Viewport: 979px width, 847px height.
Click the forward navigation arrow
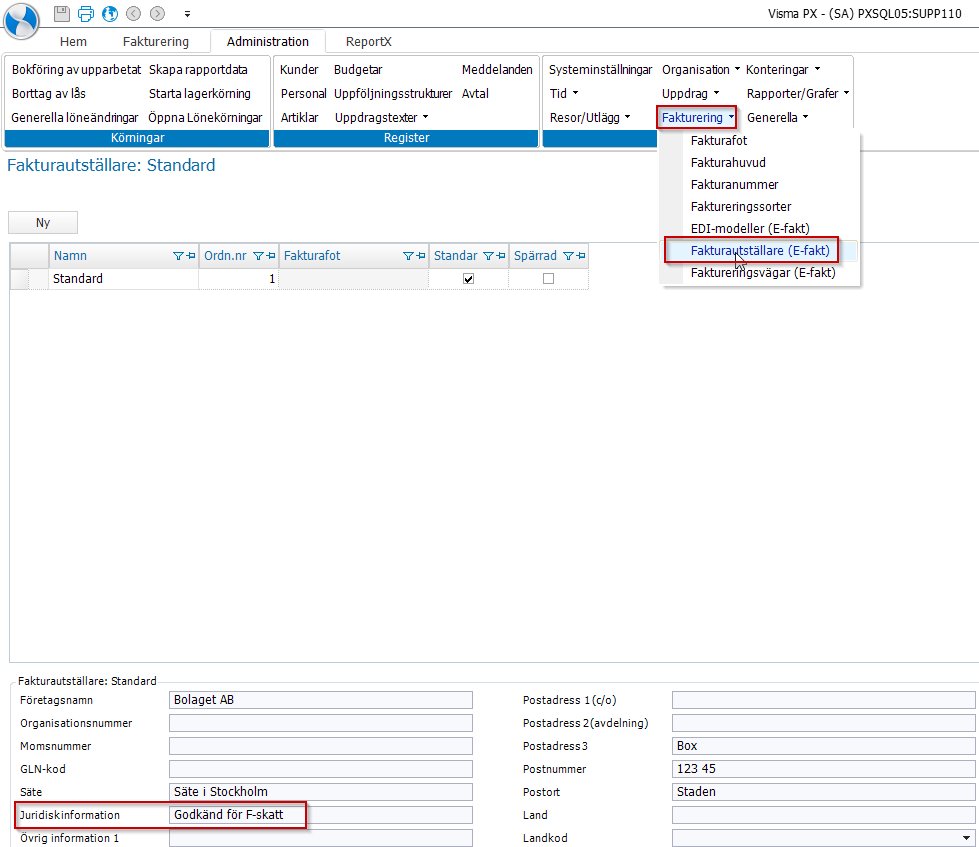(157, 14)
